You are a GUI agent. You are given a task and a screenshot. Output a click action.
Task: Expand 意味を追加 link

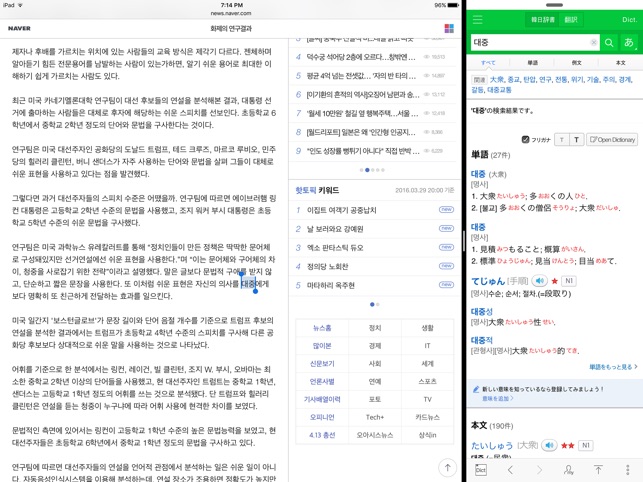[498, 398]
